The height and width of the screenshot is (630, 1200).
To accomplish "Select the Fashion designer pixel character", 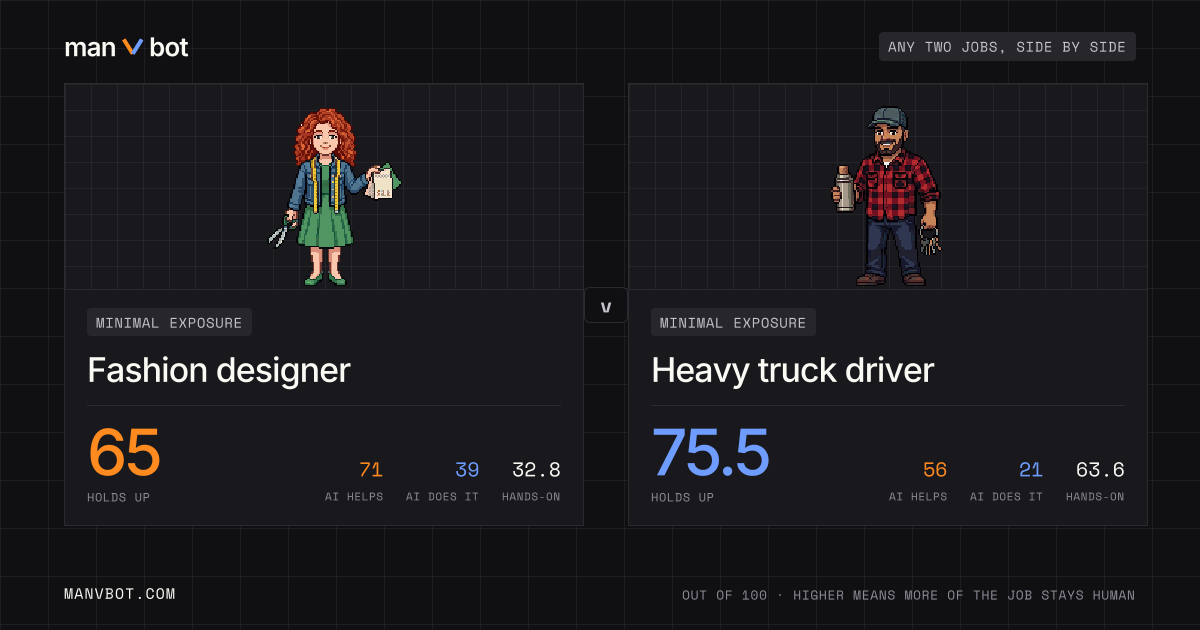I will pos(334,196).
